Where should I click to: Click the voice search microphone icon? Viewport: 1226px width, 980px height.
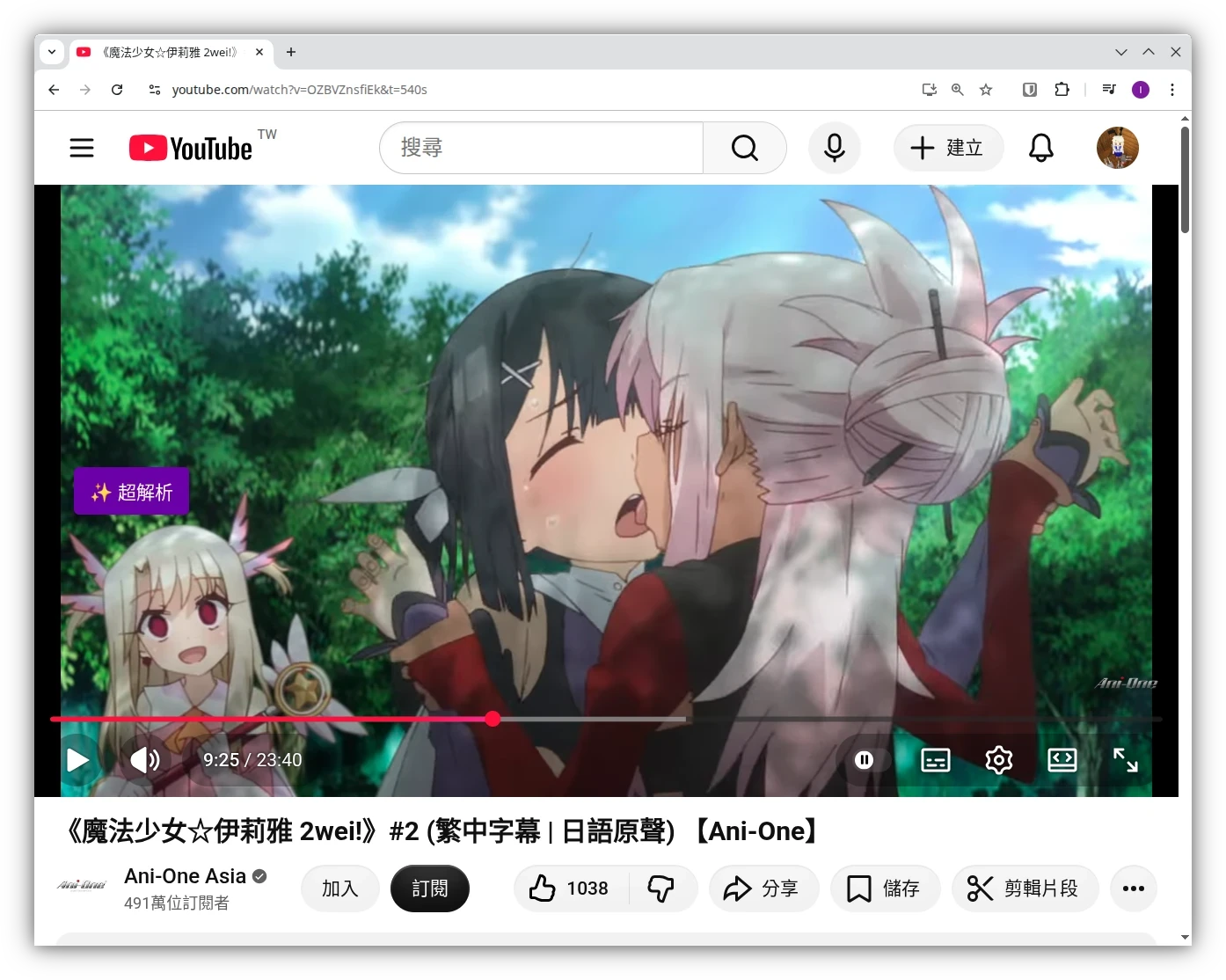click(x=834, y=148)
